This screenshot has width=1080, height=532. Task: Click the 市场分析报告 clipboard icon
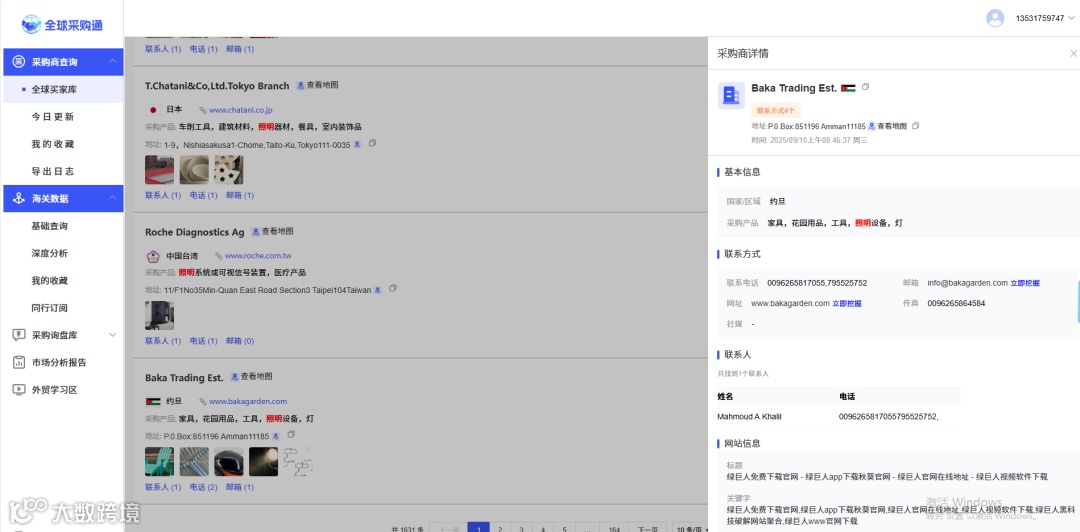coord(19,362)
